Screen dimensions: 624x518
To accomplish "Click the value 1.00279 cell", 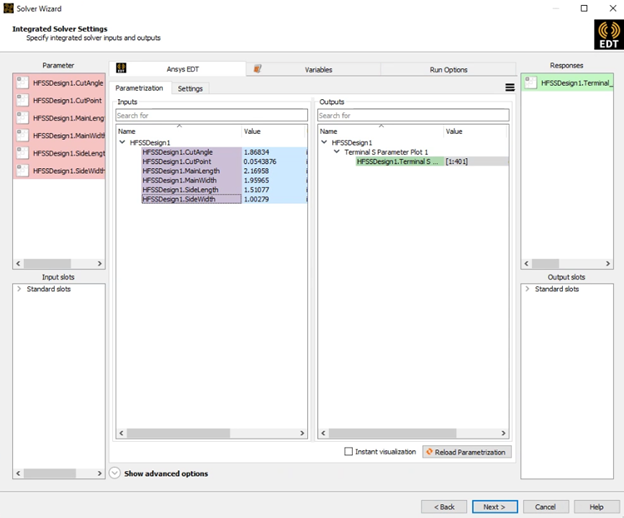I will point(274,199).
